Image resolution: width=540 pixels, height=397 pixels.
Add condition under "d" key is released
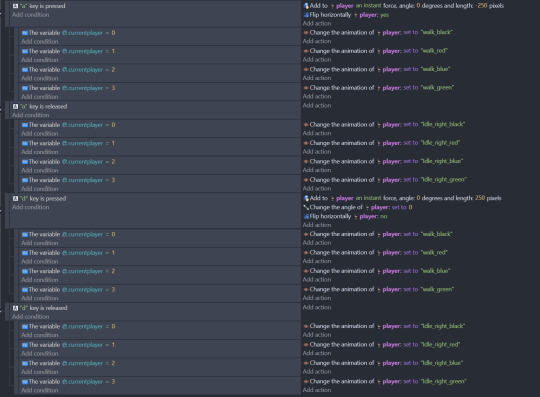pyautogui.click(x=30, y=317)
